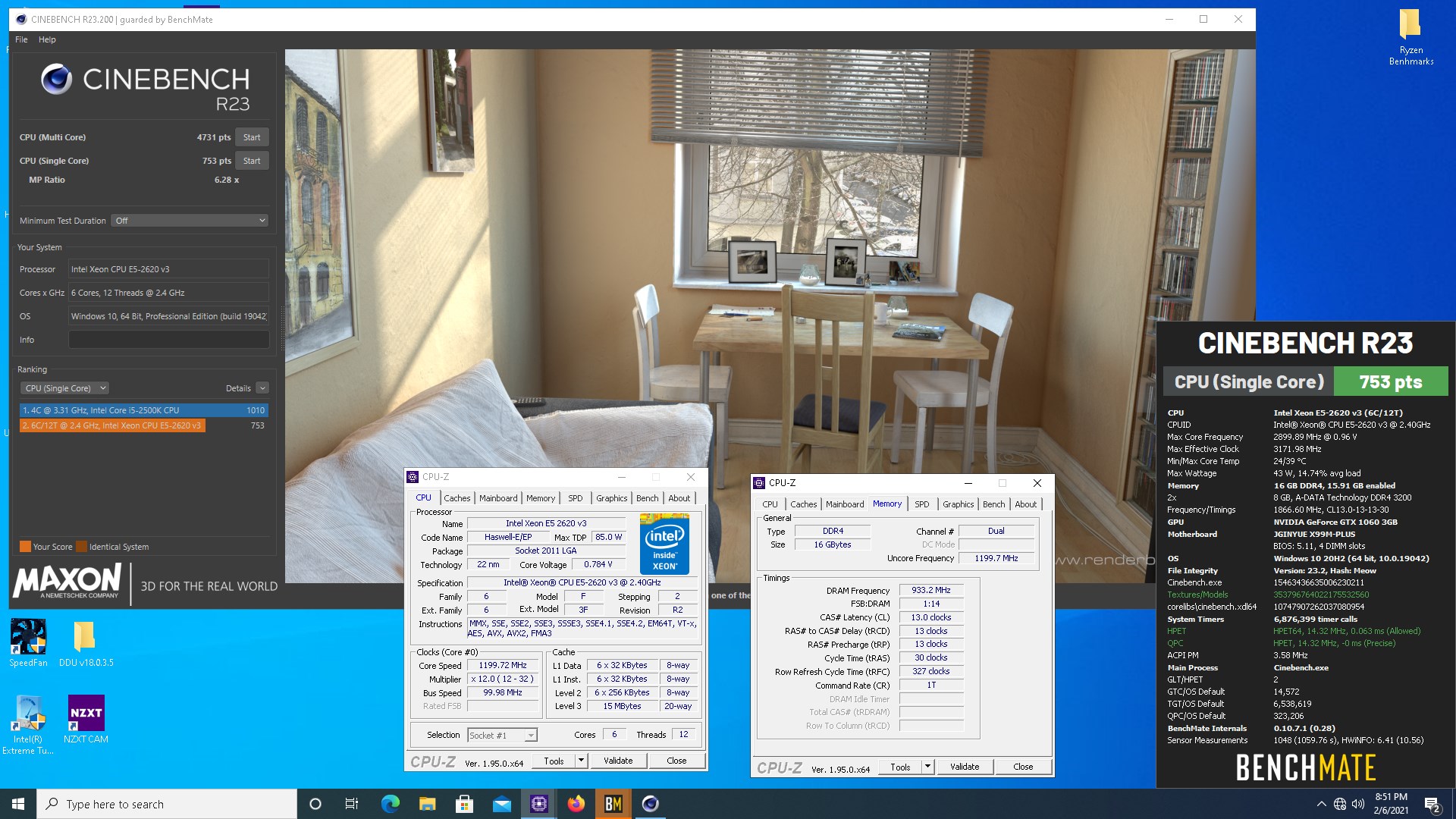
Task: Open File Explorer from the taskbar
Action: coord(427,804)
